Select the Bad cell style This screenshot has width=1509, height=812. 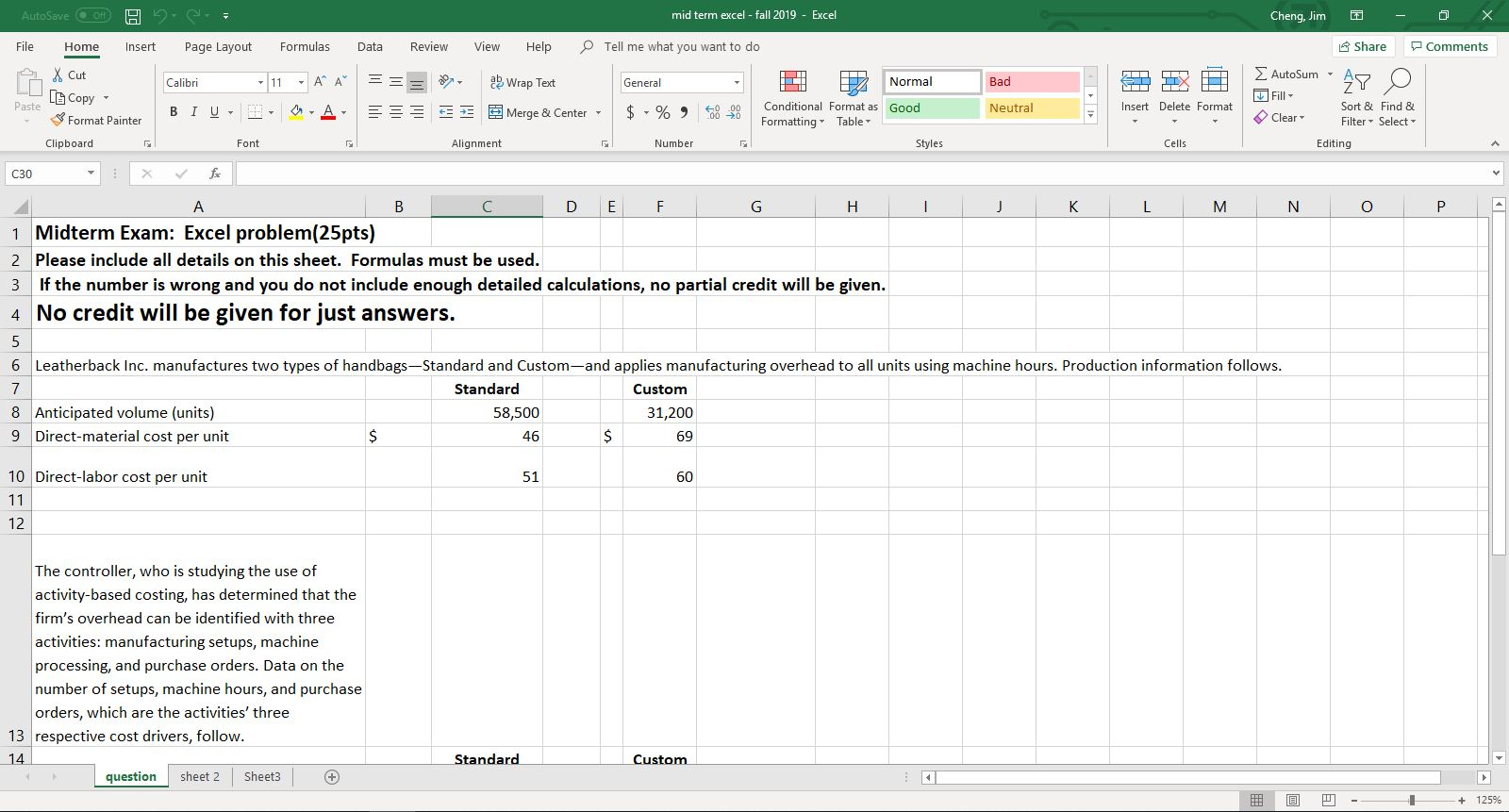pos(1032,81)
